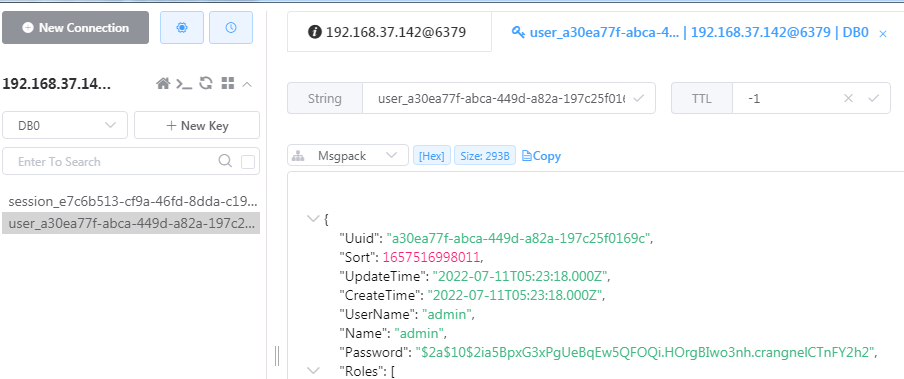Viewport: 904px width, 379px height.
Task: Click the Name value "admin"
Action: pos(419,333)
